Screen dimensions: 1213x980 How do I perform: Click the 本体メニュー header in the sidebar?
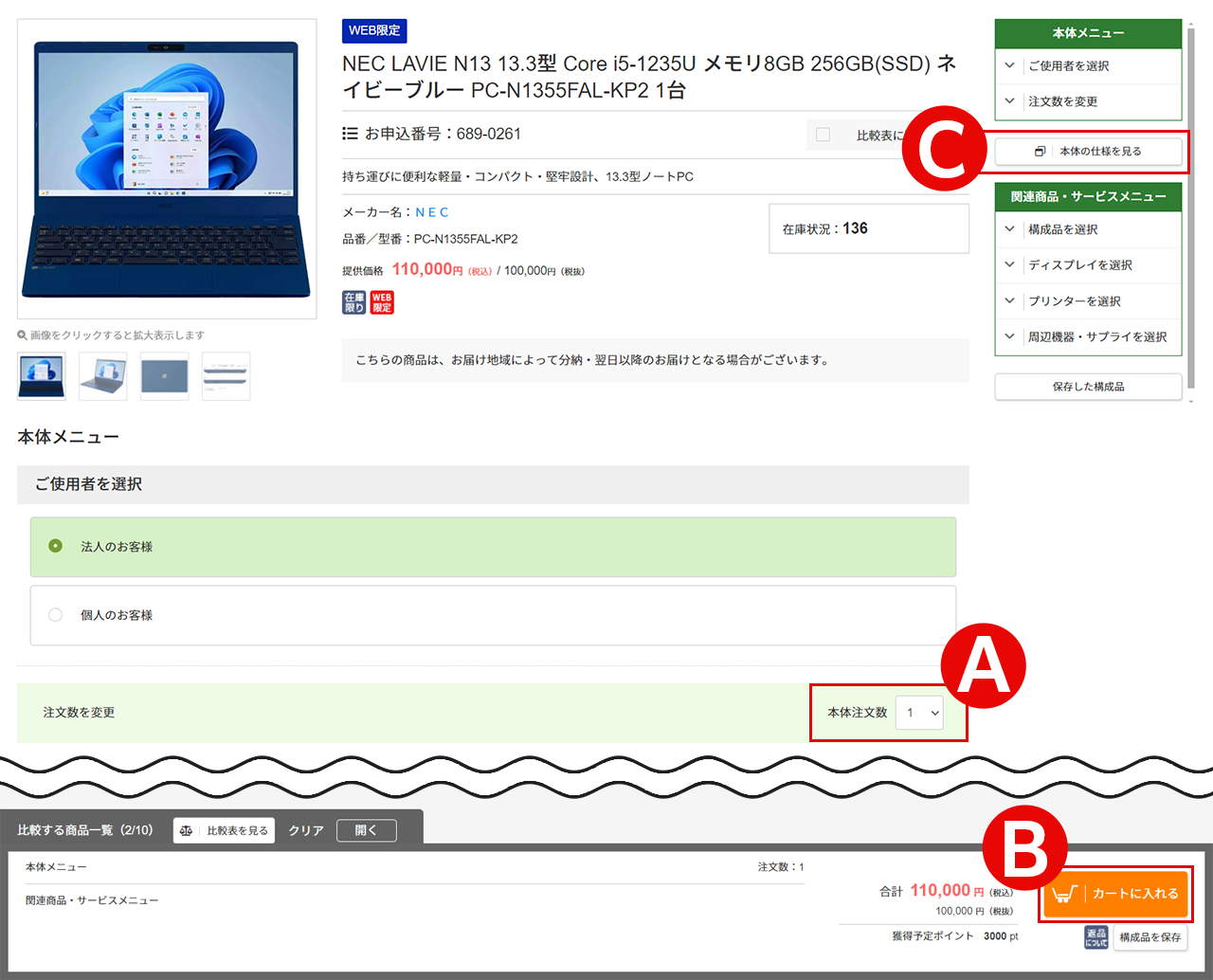click(x=1088, y=33)
